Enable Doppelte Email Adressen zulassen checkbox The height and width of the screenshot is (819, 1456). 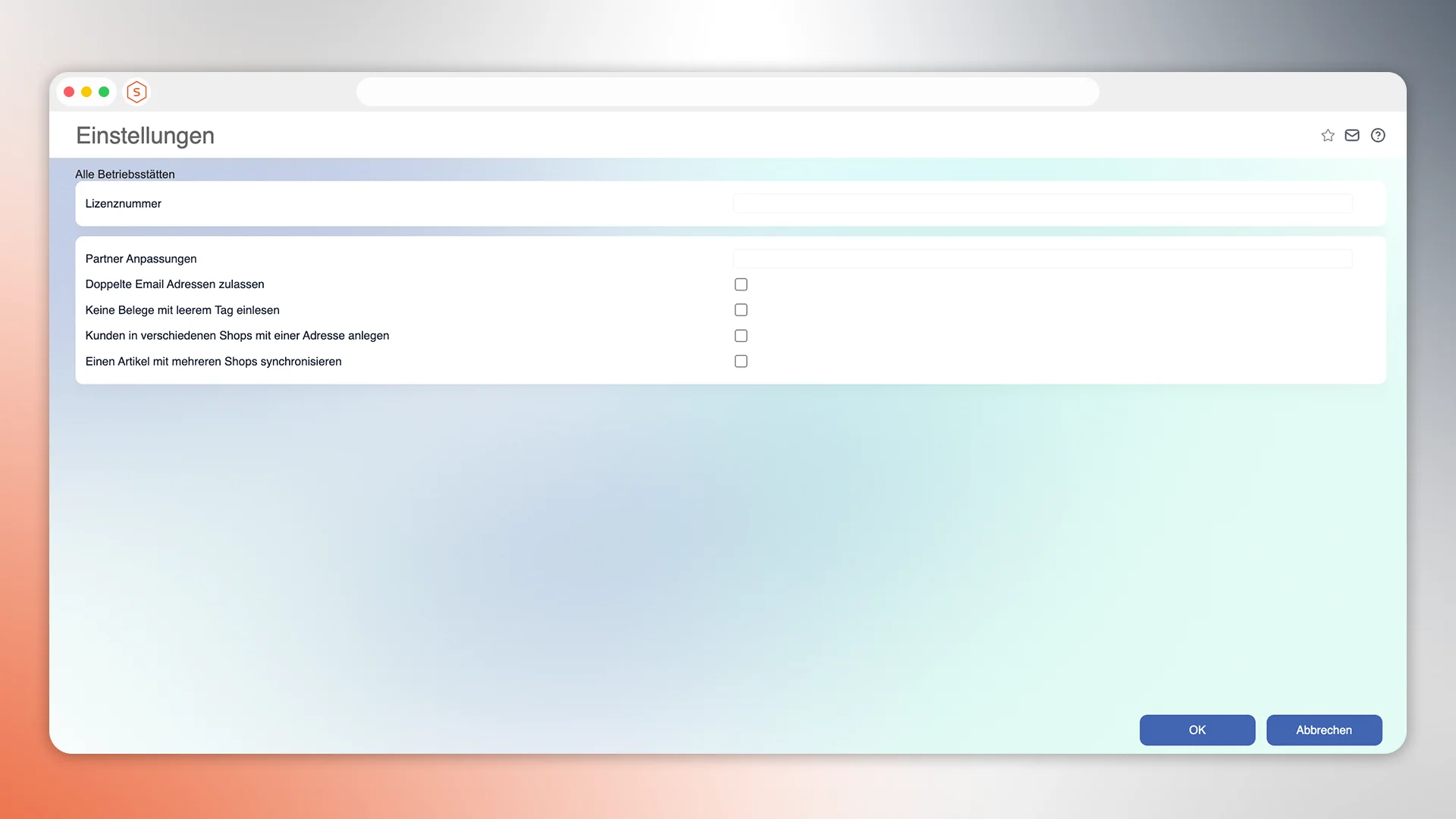point(741,284)
